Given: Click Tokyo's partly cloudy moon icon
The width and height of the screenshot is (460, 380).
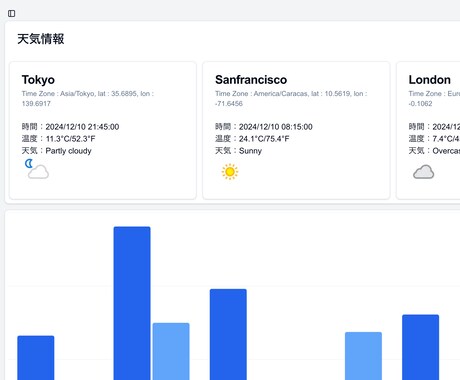Looking at the screenshot, I should pos(37,169).
